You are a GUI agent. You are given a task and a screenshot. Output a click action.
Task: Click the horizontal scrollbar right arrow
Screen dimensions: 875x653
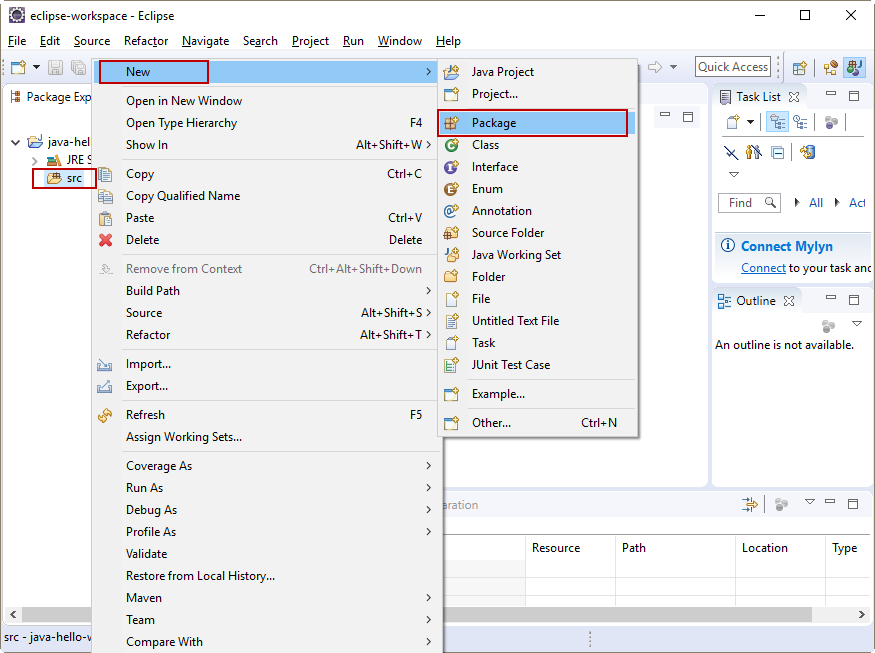tap(862, 614)
